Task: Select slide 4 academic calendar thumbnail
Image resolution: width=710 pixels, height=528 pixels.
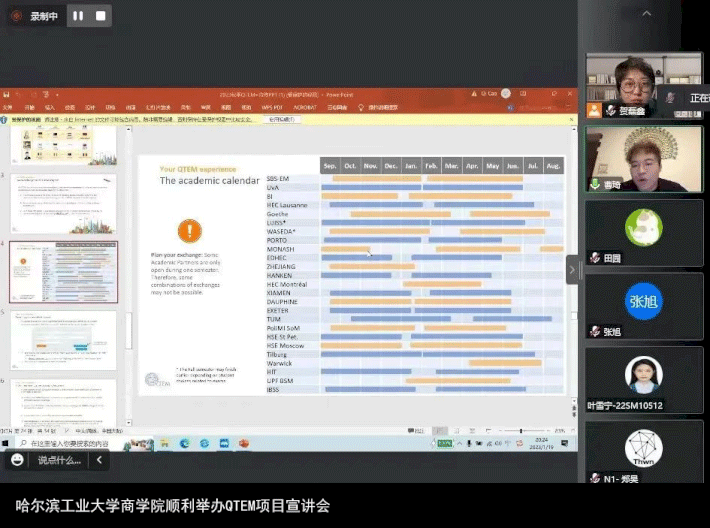Action: tap(63, 272)
